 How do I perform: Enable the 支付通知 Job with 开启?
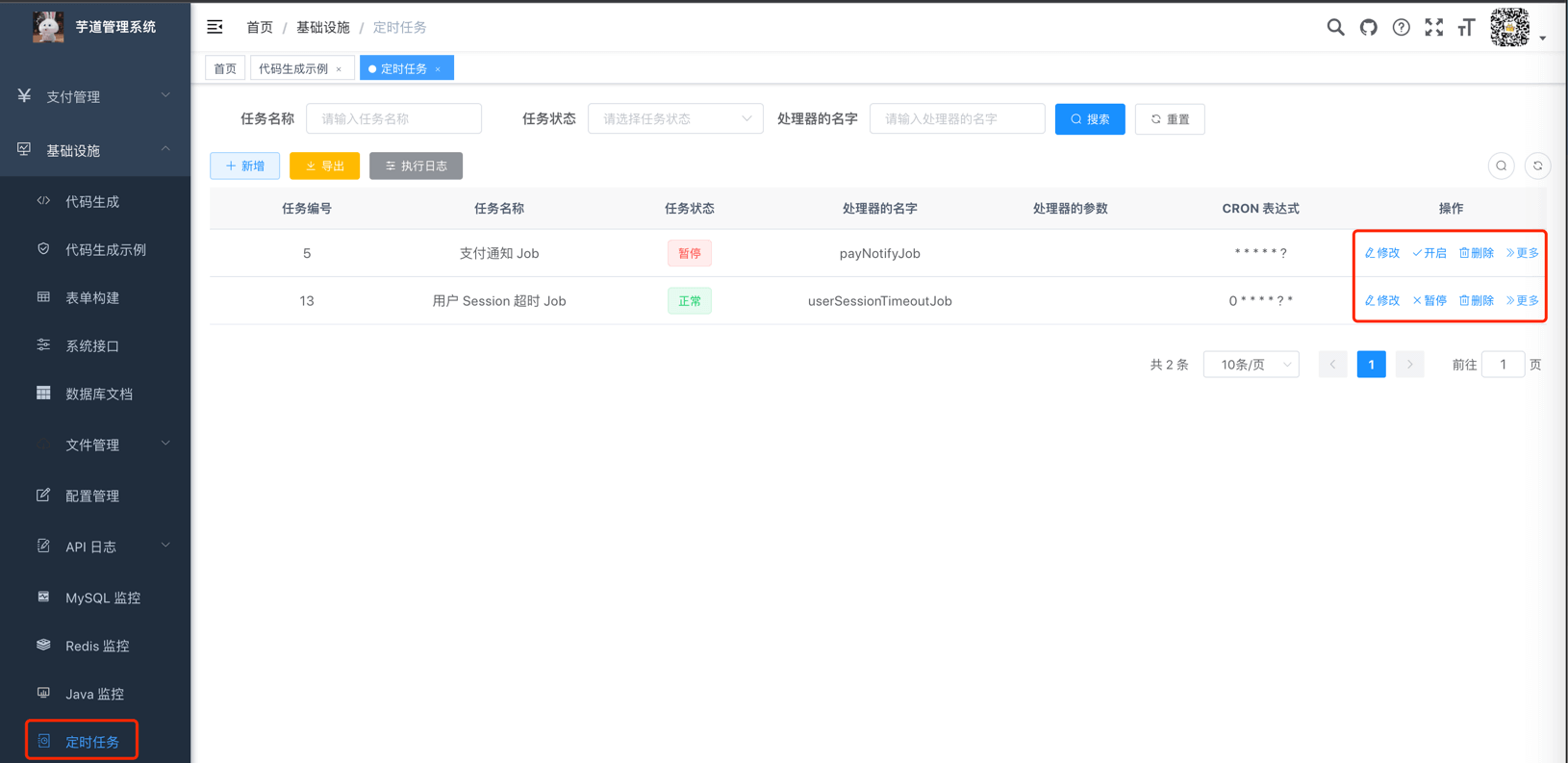coord(1429,253)
